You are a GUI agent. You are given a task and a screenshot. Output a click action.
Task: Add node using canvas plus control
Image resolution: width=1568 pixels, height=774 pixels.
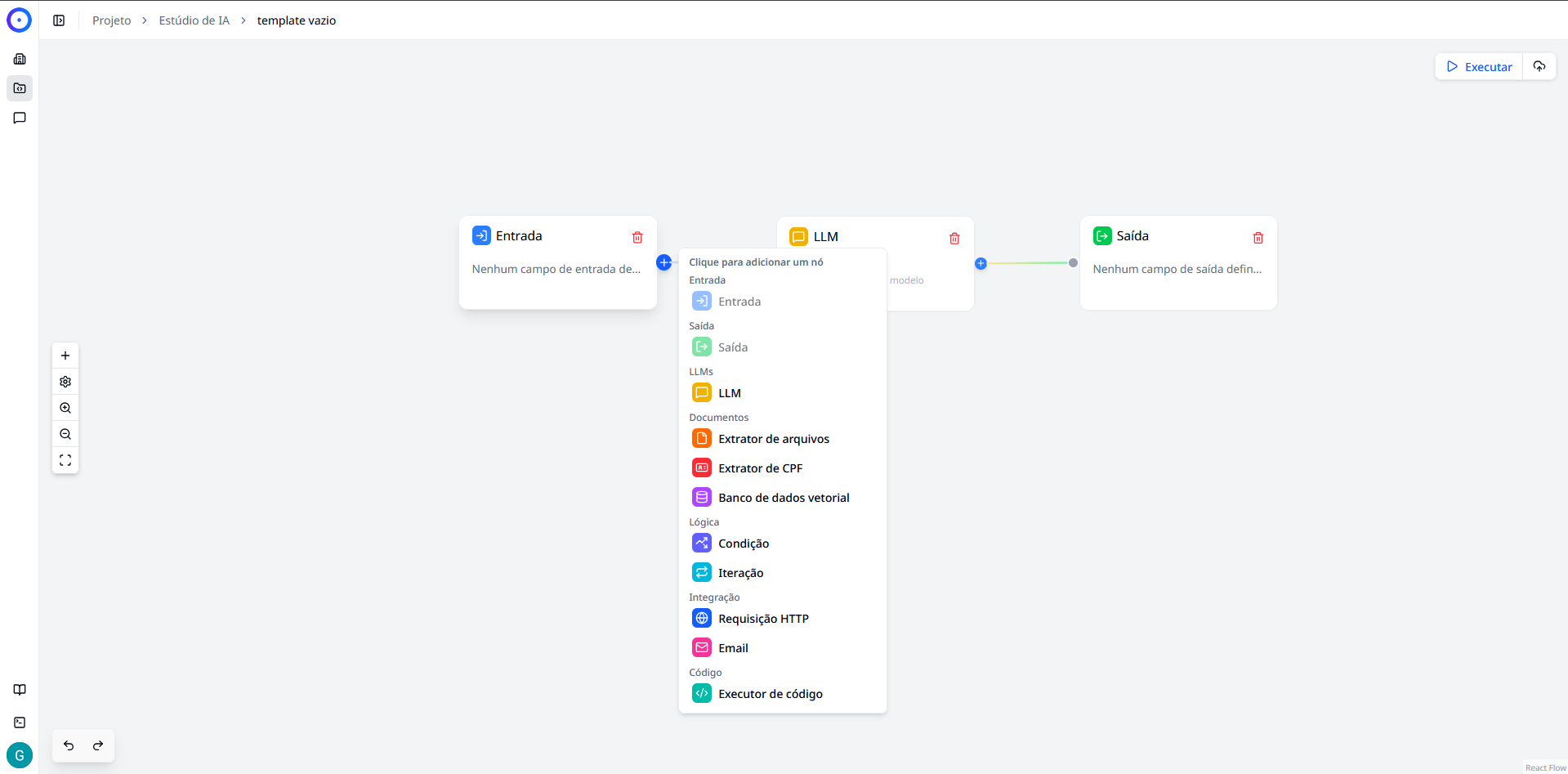pos(65,356)
